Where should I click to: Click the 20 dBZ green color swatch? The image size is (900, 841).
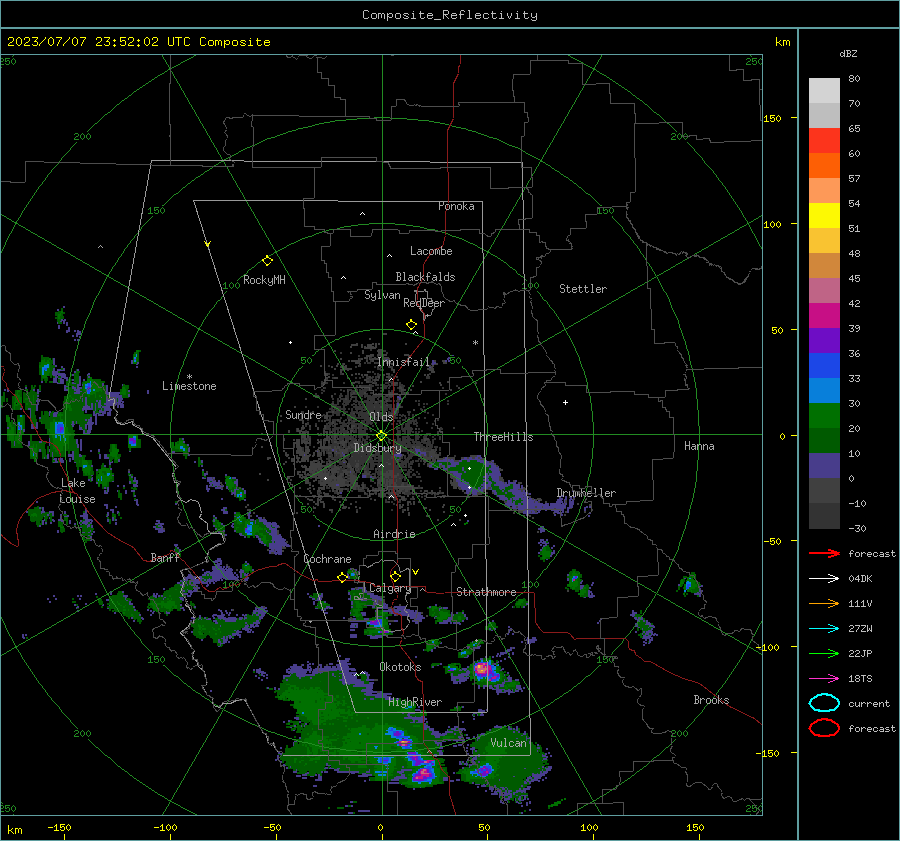click(824, 416)
